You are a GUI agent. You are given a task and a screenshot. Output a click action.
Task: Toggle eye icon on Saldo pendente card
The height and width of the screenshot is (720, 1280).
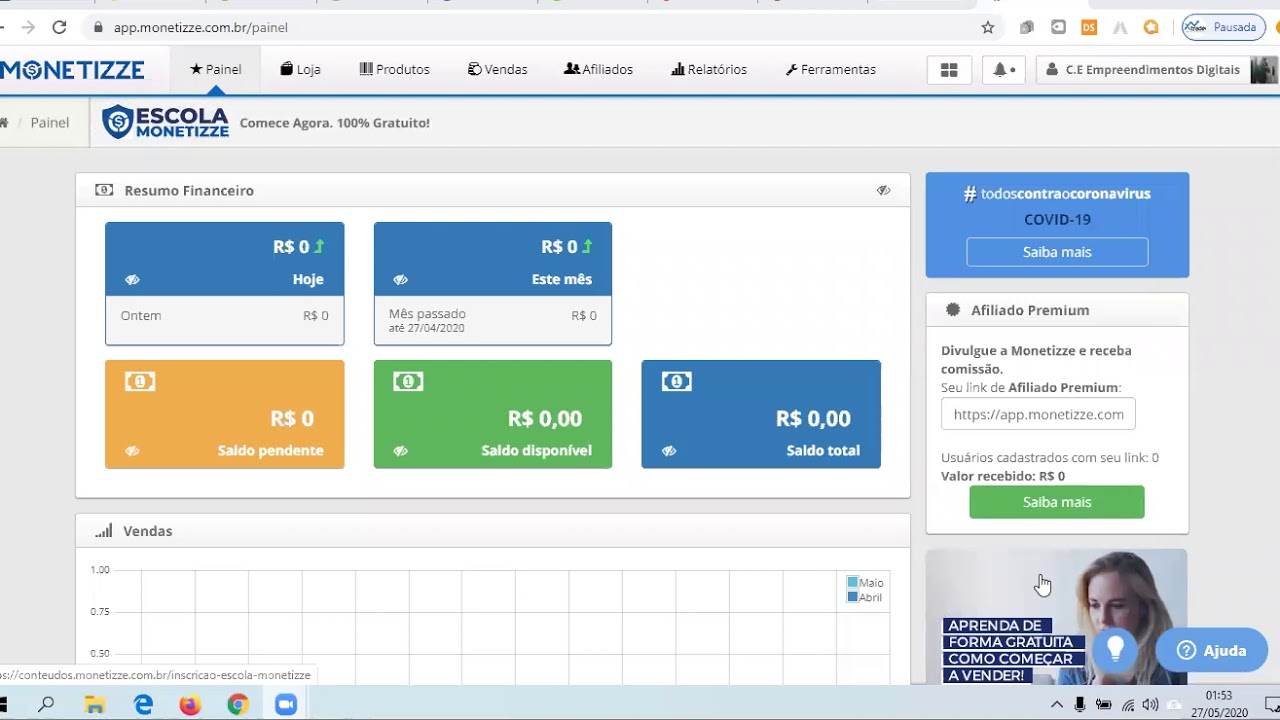(x=132, y=451)
